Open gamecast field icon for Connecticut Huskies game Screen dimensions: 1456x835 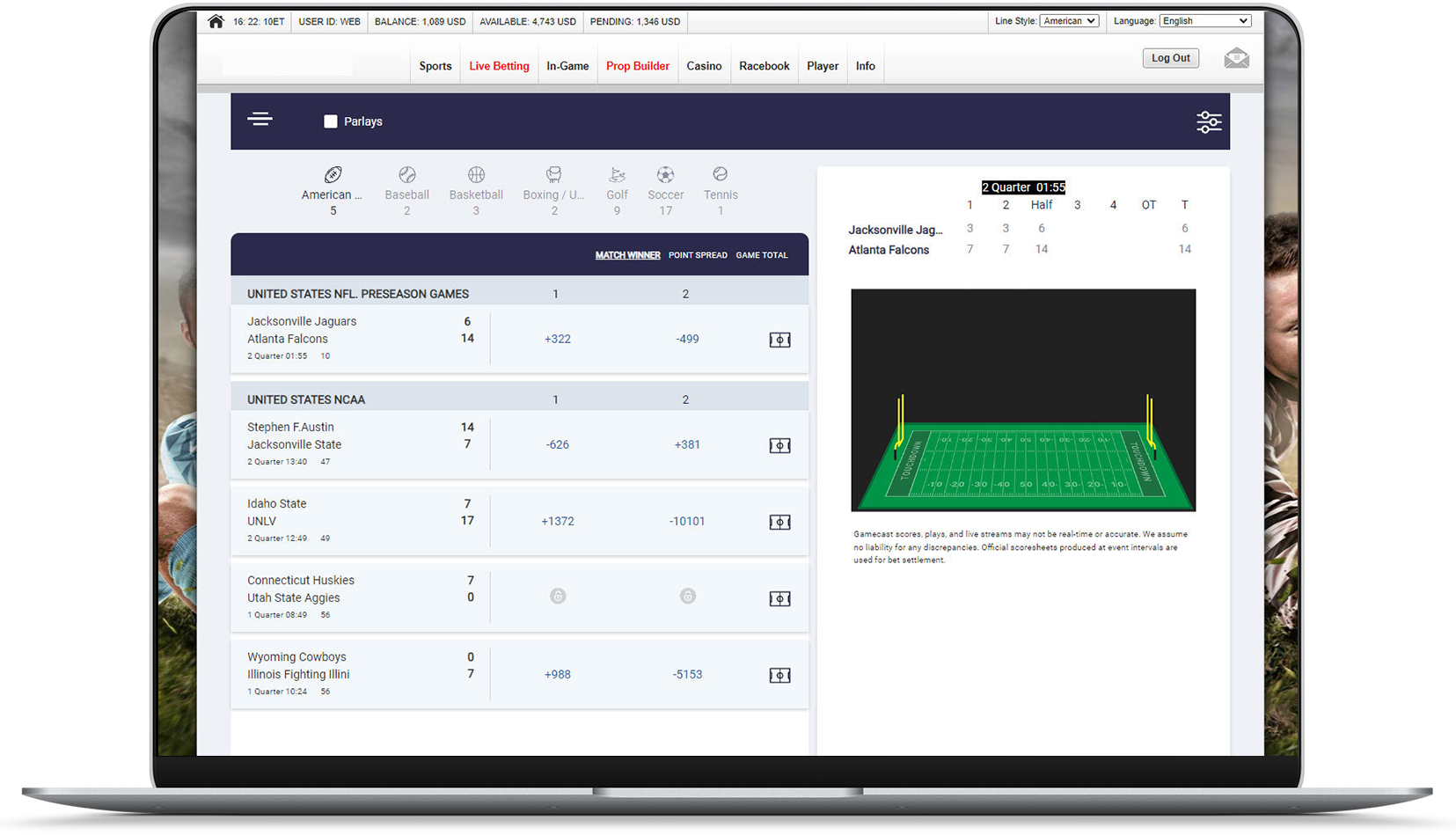tap(779, 598)
